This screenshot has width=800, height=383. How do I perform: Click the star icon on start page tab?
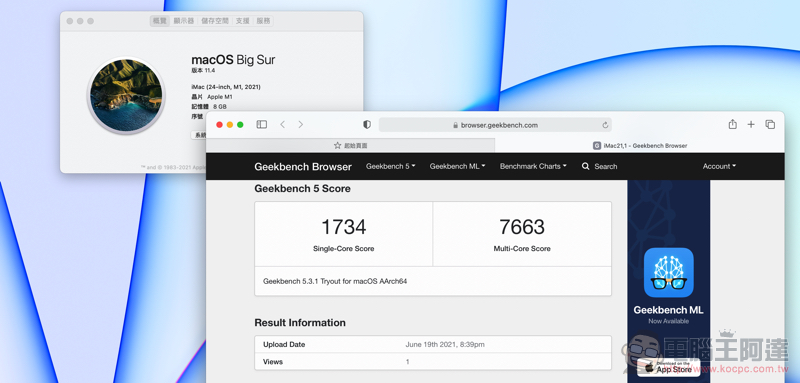[x=337, y=145]
